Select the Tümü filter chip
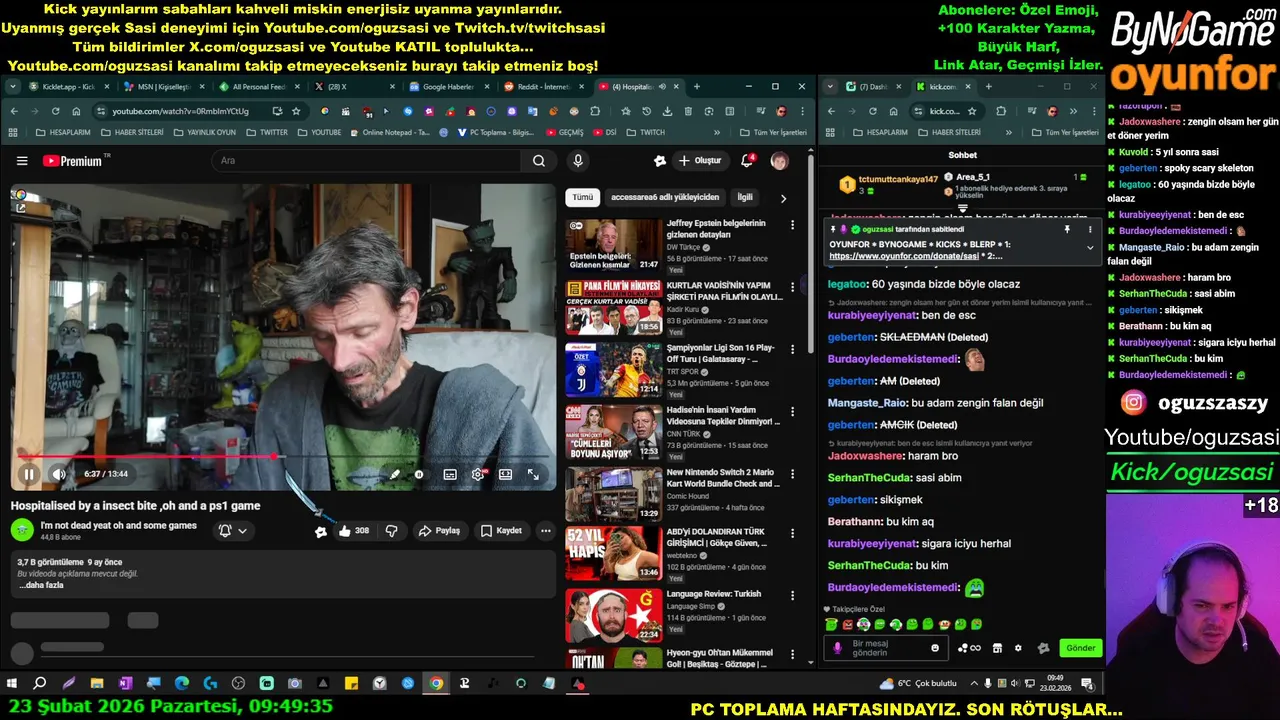This screenshot has height=720, width=1280. [583, 198]
